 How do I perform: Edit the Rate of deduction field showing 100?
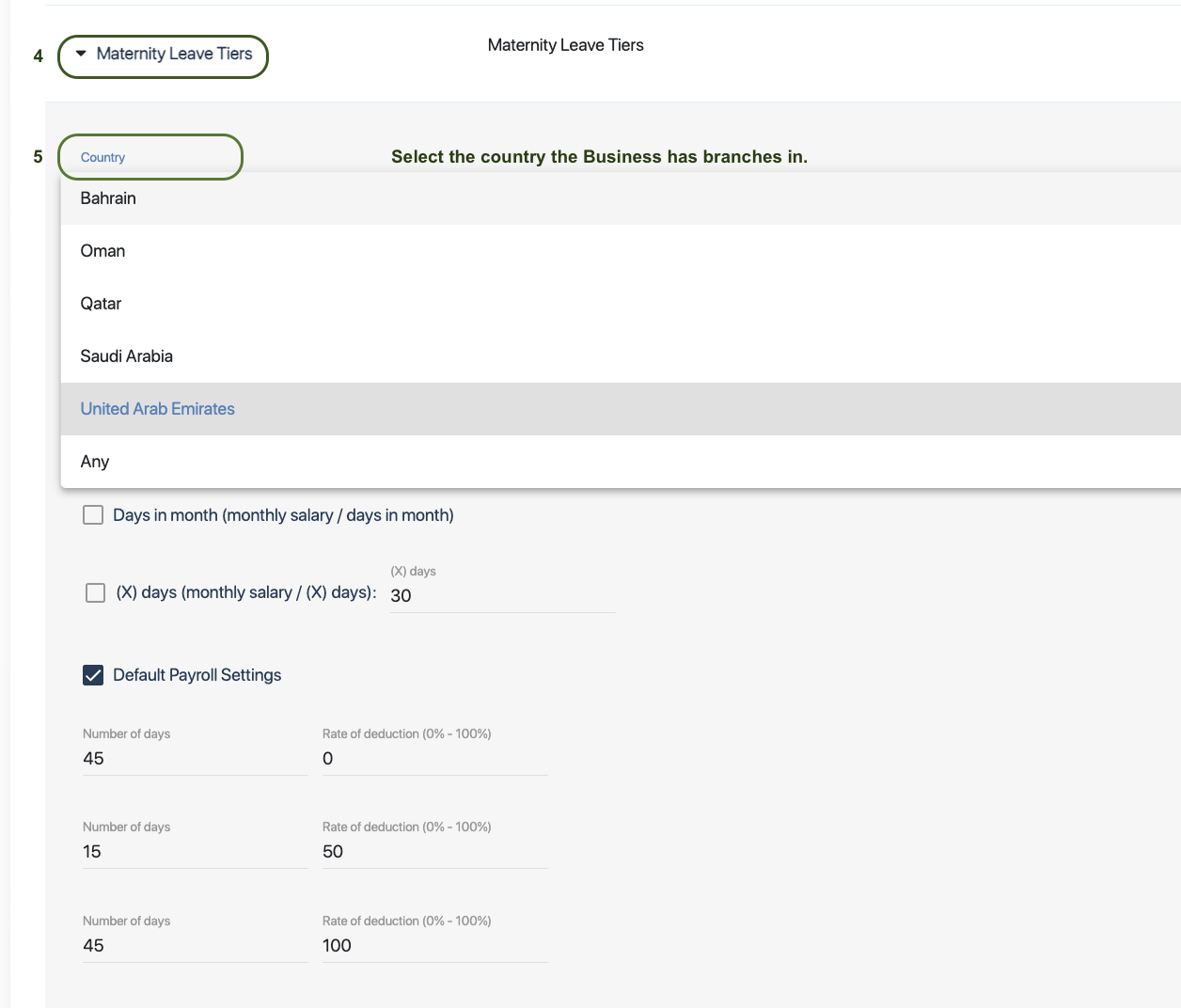point(433,946)
